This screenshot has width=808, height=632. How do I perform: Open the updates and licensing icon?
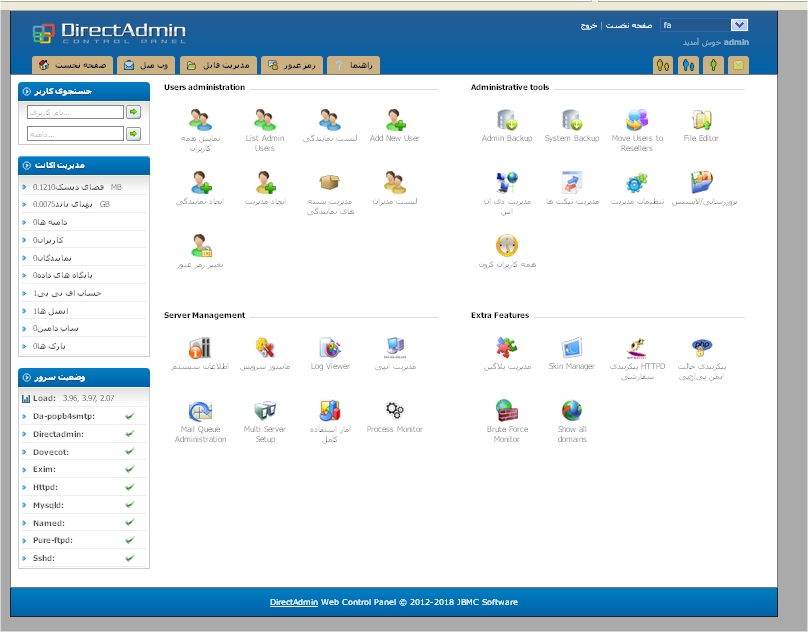(701, 182)
